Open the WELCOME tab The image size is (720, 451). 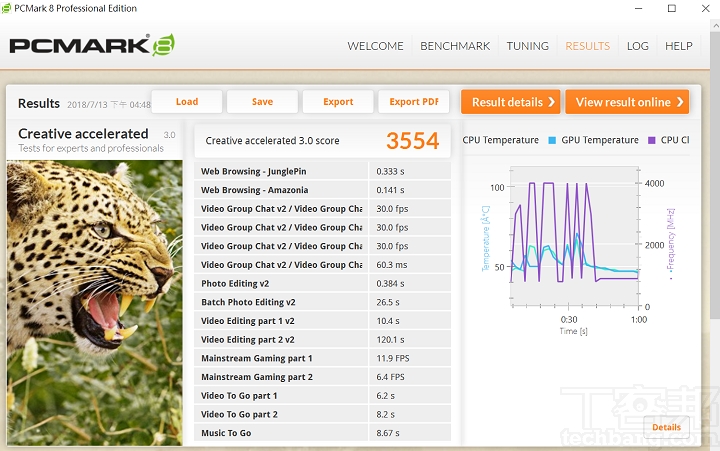pyautogui.click(x=375, y=46)
